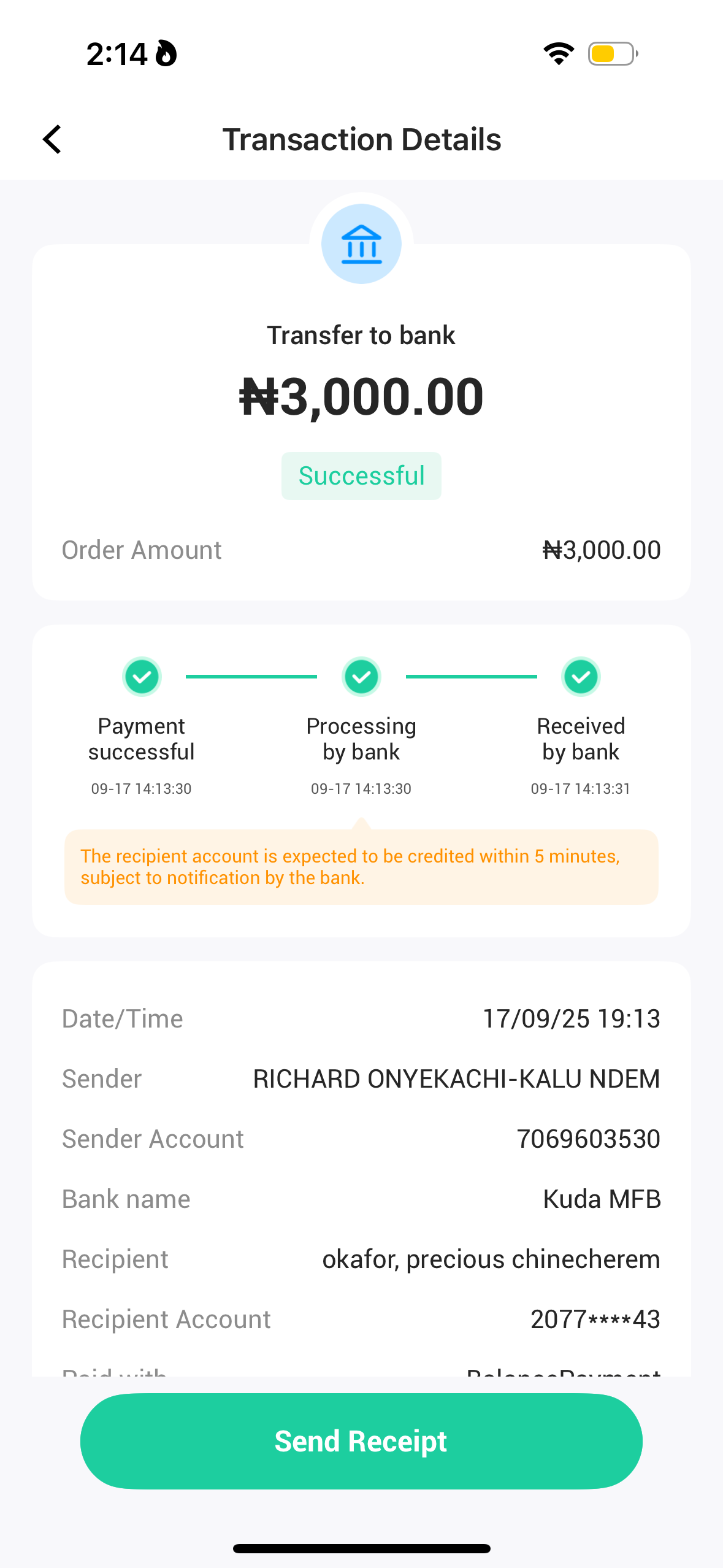
Task: Tap the Date/Time value 17/09/25 19:13
Action: (572, 1018)
